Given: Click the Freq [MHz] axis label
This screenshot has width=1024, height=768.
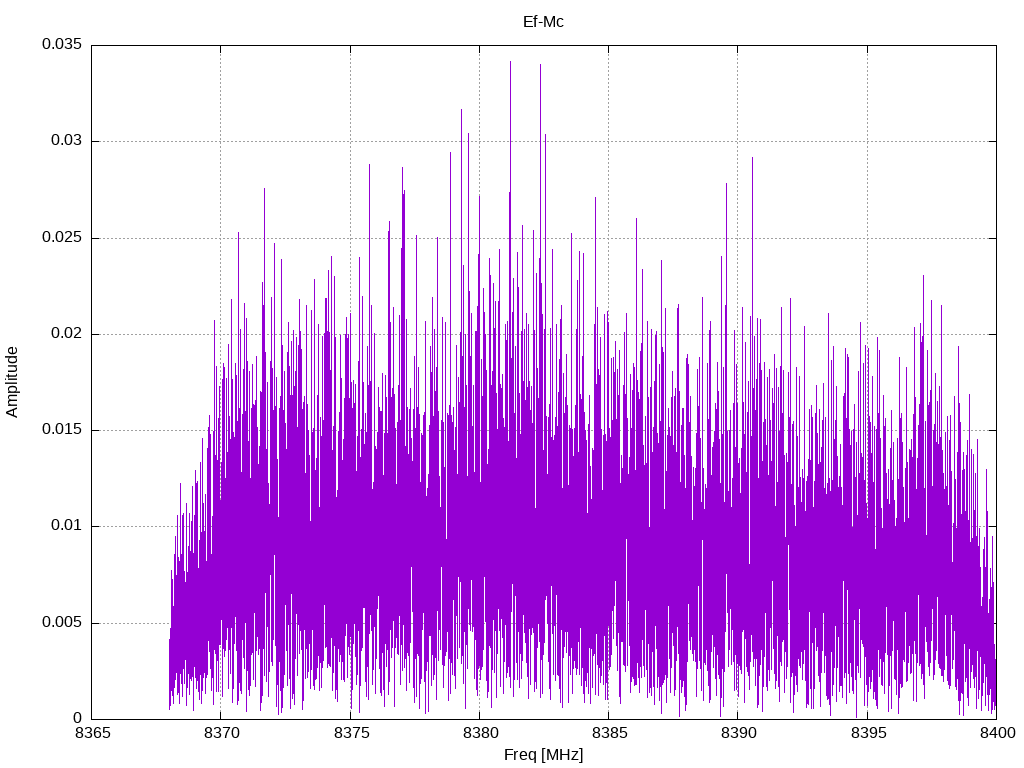Looking at the screenshot, I should [x=543, y=755].
